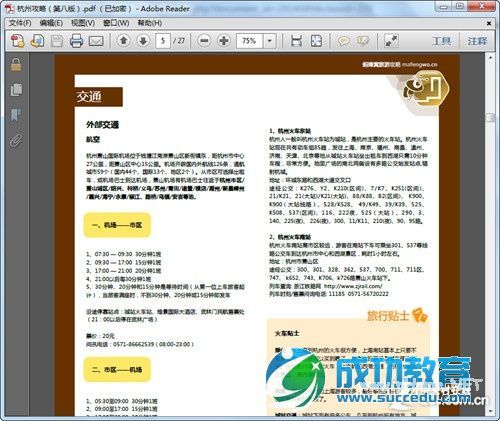
Task: Open the 视图(V) menu
Action: [x=83, y=23]
